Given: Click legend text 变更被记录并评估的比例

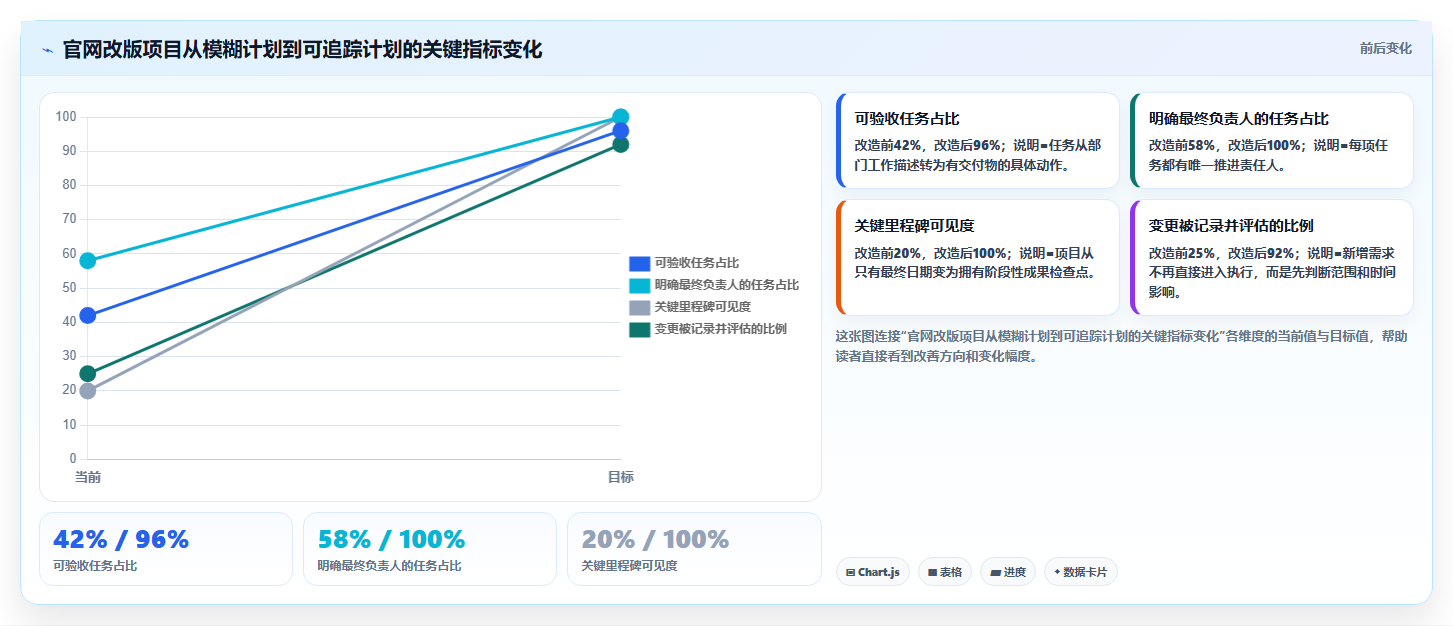Looking at the screenshot, I should pyautogui.click(x=721, y=329).
